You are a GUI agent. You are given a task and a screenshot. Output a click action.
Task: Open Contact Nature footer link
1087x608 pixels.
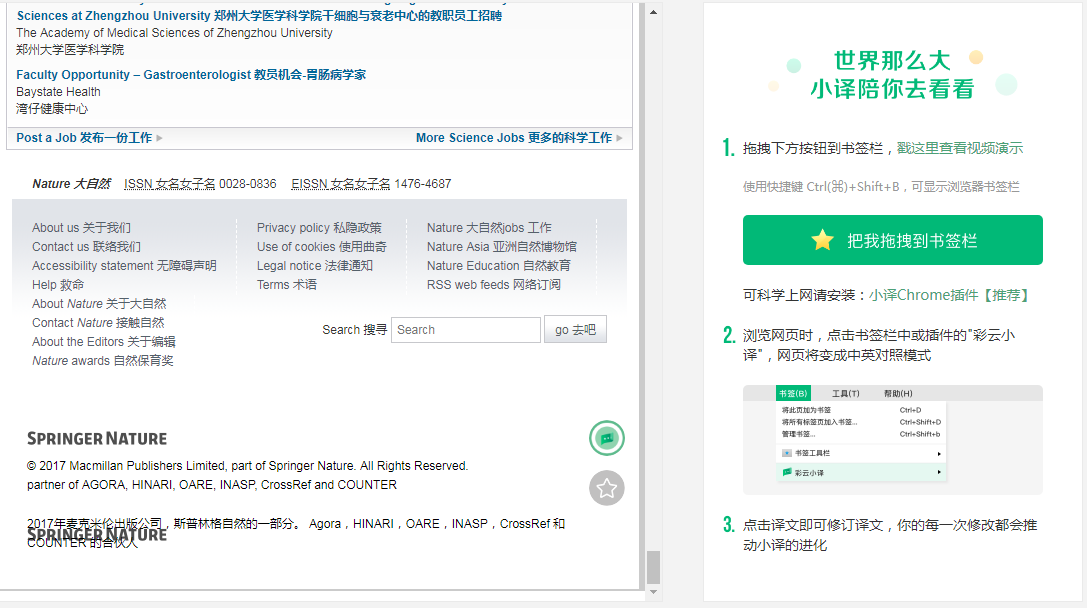pos(98,323)
